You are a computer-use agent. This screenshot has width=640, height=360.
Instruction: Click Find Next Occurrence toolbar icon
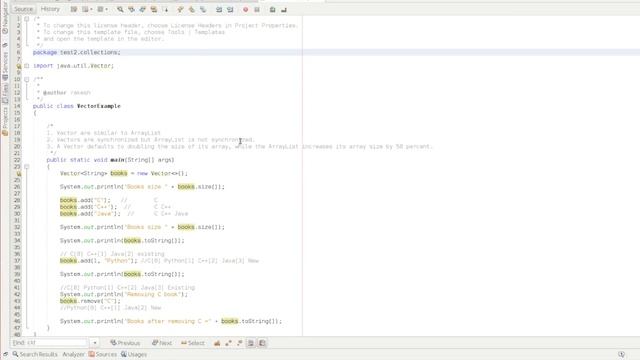point(142,9)
